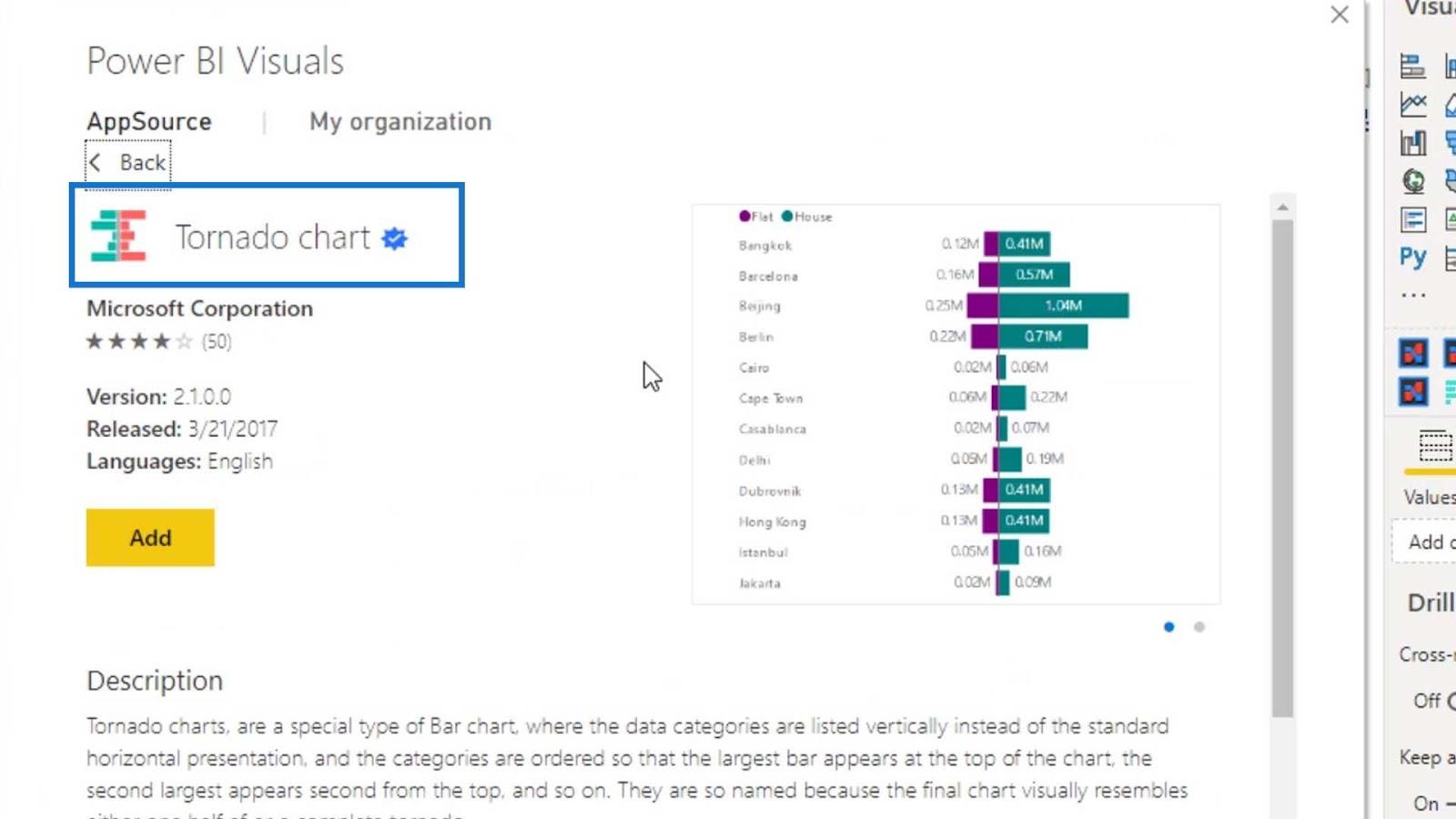
Task: Click the Bangkok row label in preview
Action: click(x=765, y=246)
